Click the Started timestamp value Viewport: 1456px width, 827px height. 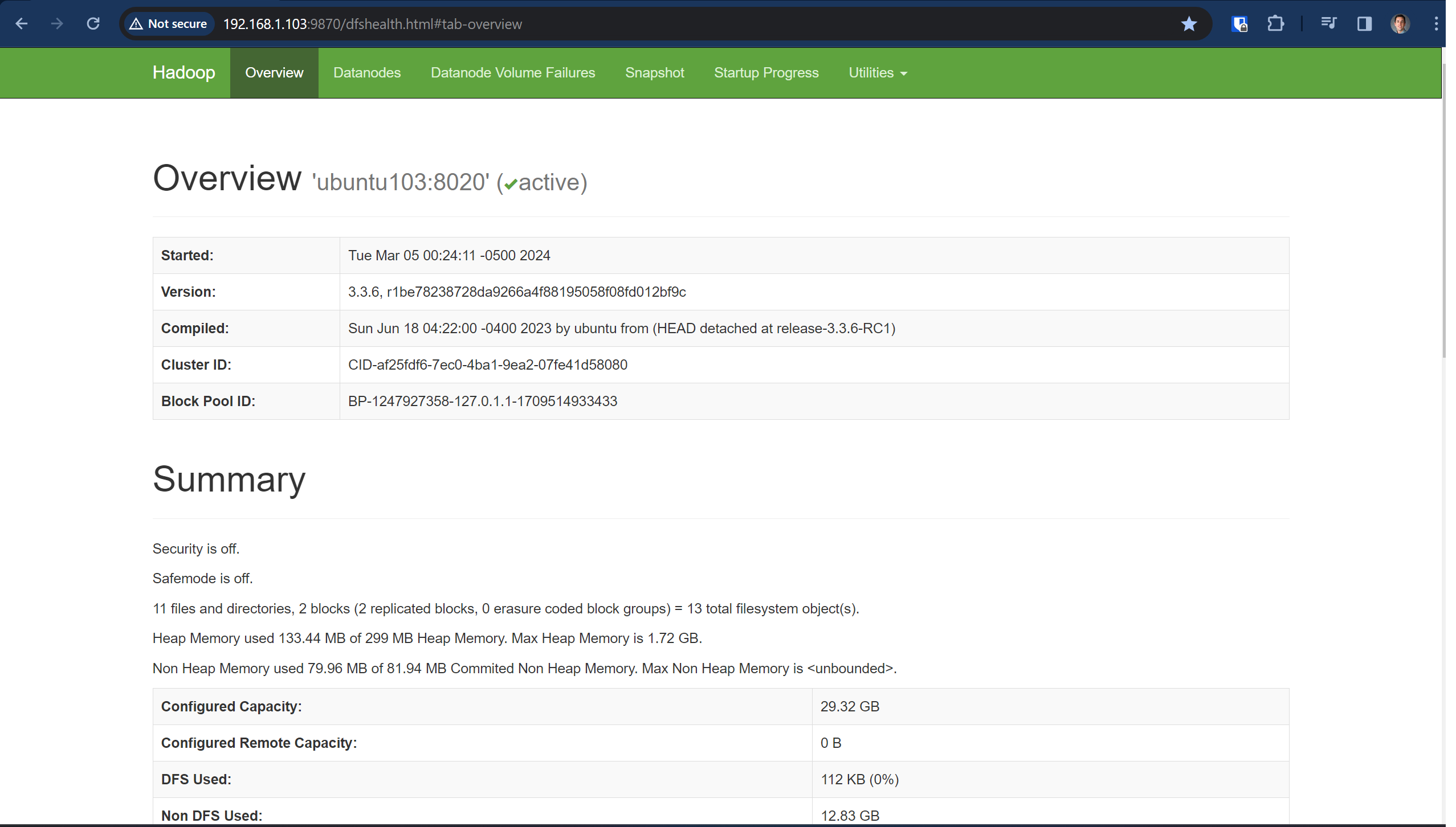449,256
